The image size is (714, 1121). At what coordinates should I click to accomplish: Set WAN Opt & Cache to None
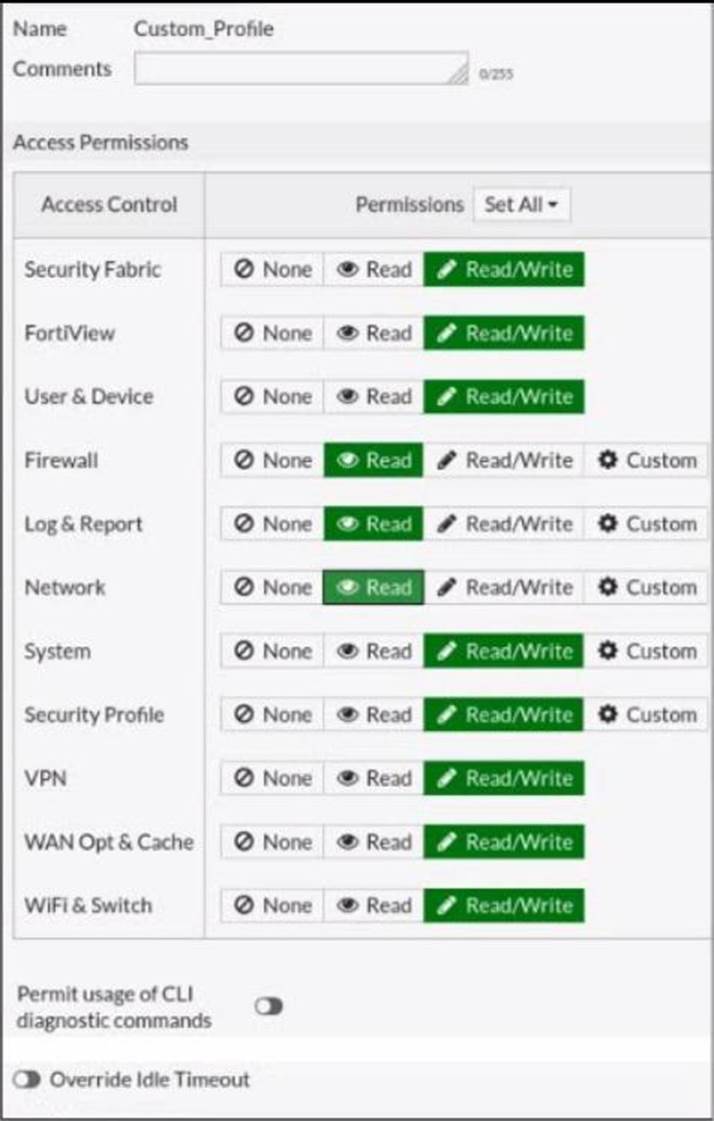(x=272, y=841)
